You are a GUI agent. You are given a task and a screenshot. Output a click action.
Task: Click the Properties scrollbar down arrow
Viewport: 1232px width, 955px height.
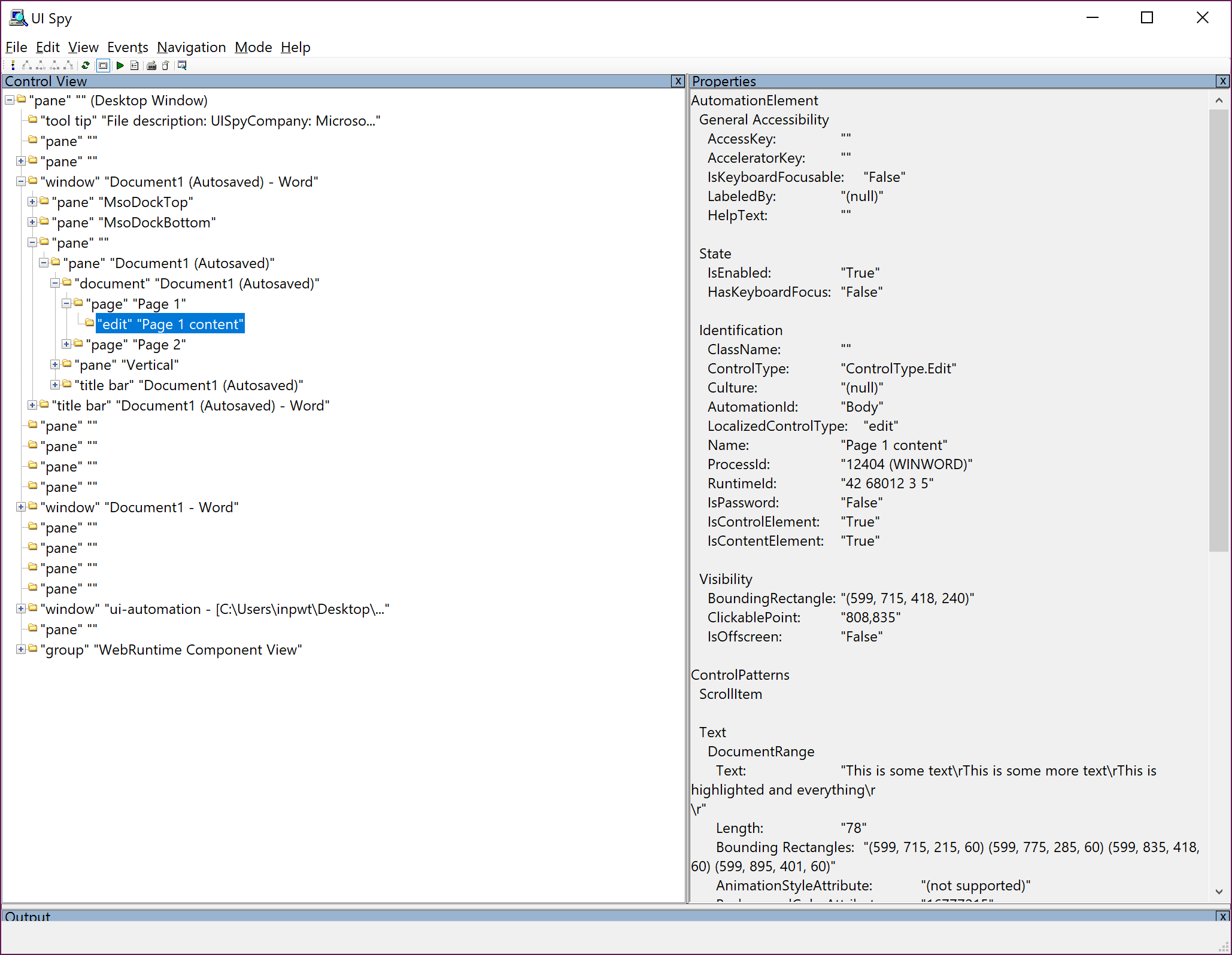click(1219, 892)
